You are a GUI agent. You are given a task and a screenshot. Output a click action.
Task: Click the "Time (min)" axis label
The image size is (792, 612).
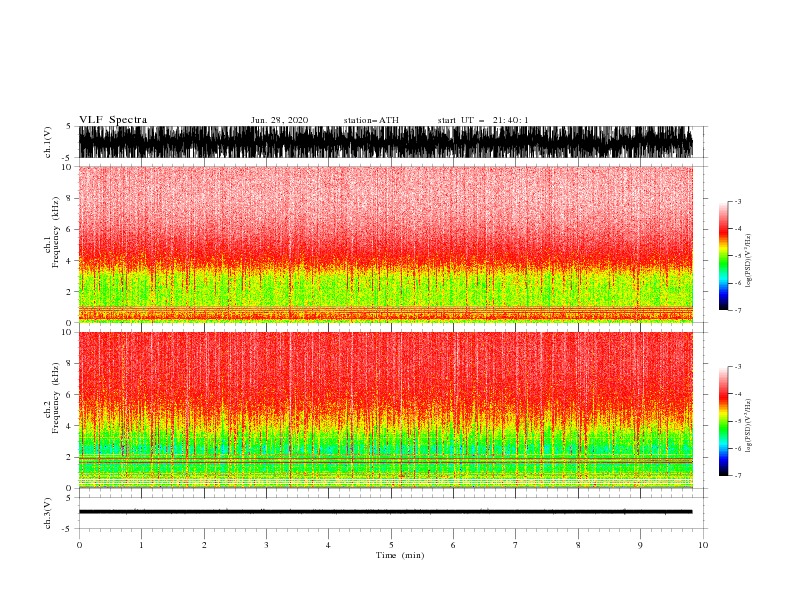(x=400, y=555)
